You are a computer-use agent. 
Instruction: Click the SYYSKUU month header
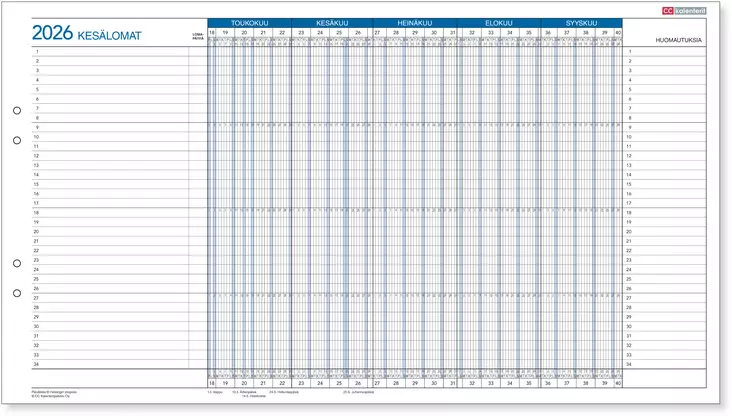(582, 22)
